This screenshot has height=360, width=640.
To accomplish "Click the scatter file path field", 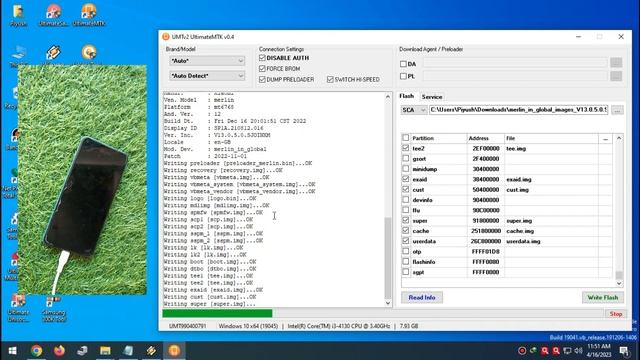I will [518, 110].
